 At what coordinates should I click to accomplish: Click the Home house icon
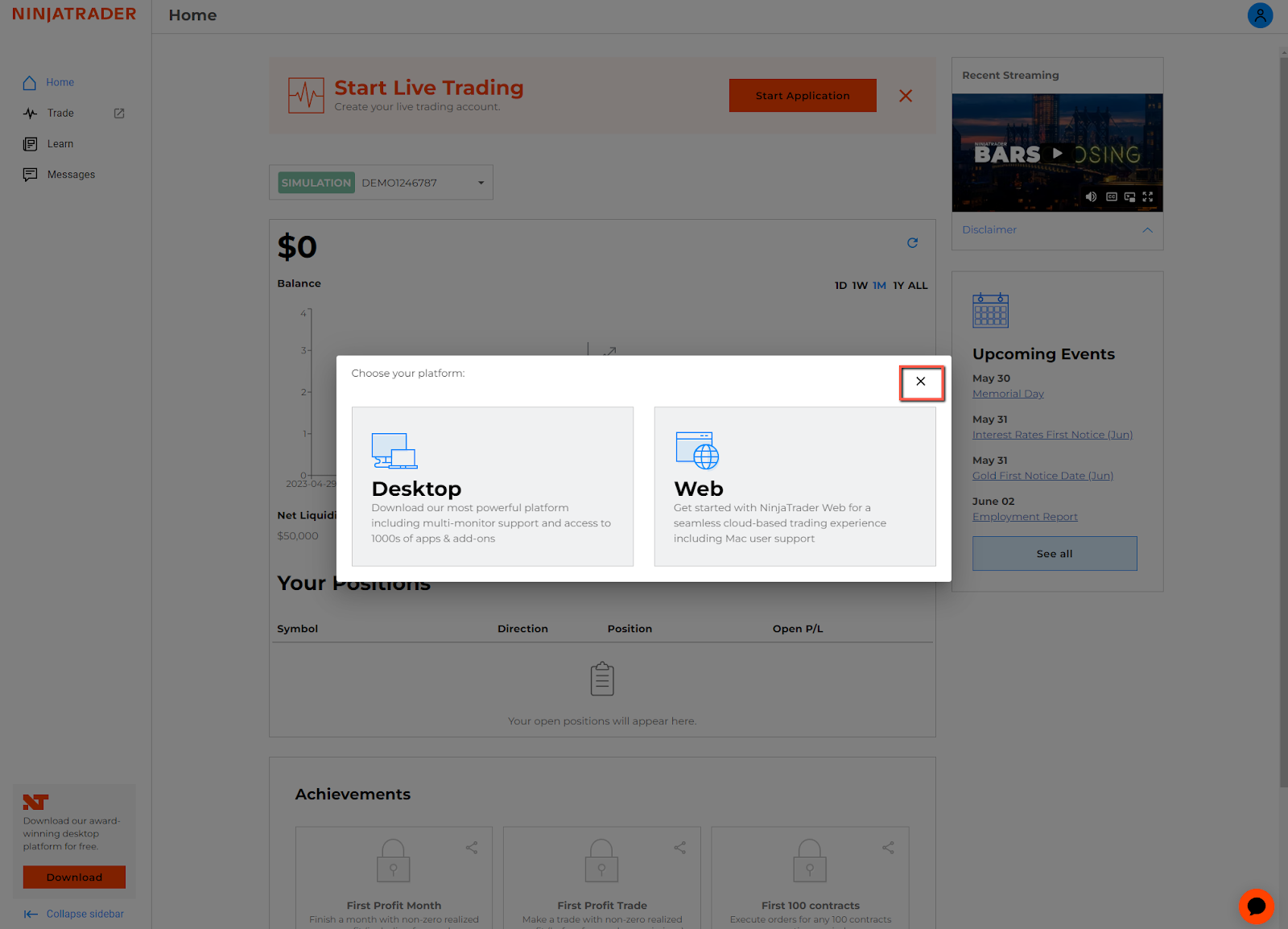pos(30,82)
